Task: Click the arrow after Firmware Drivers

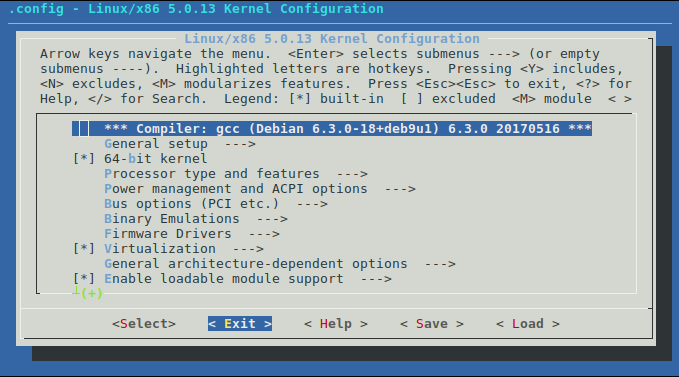Action: 264,234
